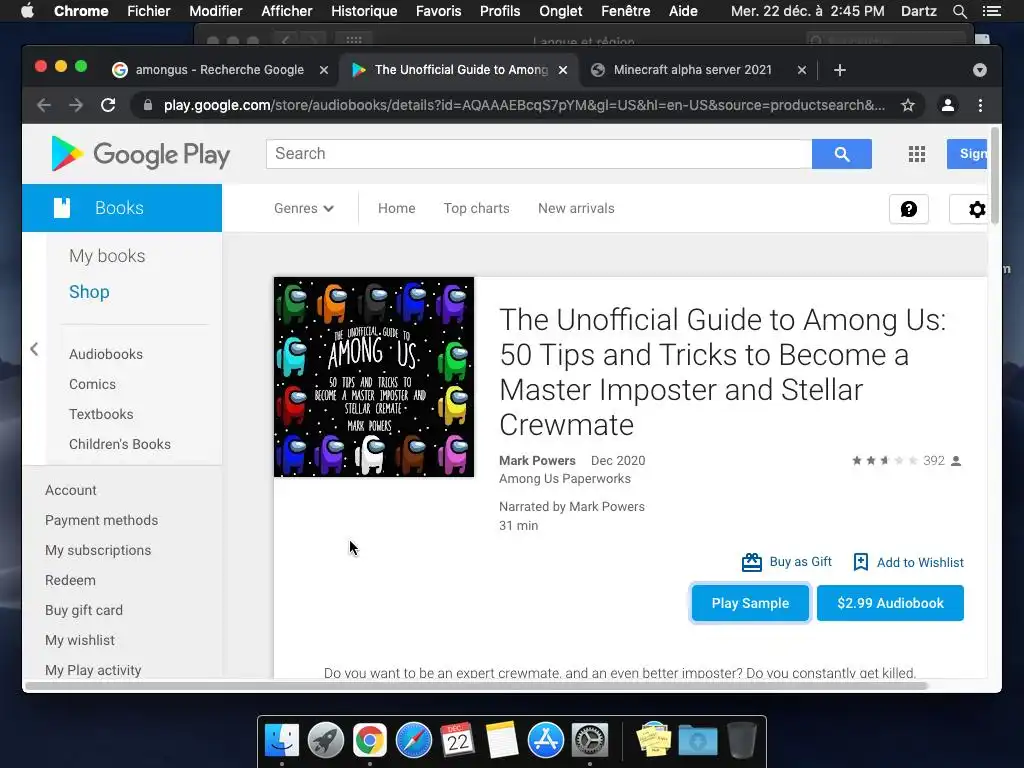Open the Apple menu
This screenshot has width=1024, height=768.
tap(27, 11)
